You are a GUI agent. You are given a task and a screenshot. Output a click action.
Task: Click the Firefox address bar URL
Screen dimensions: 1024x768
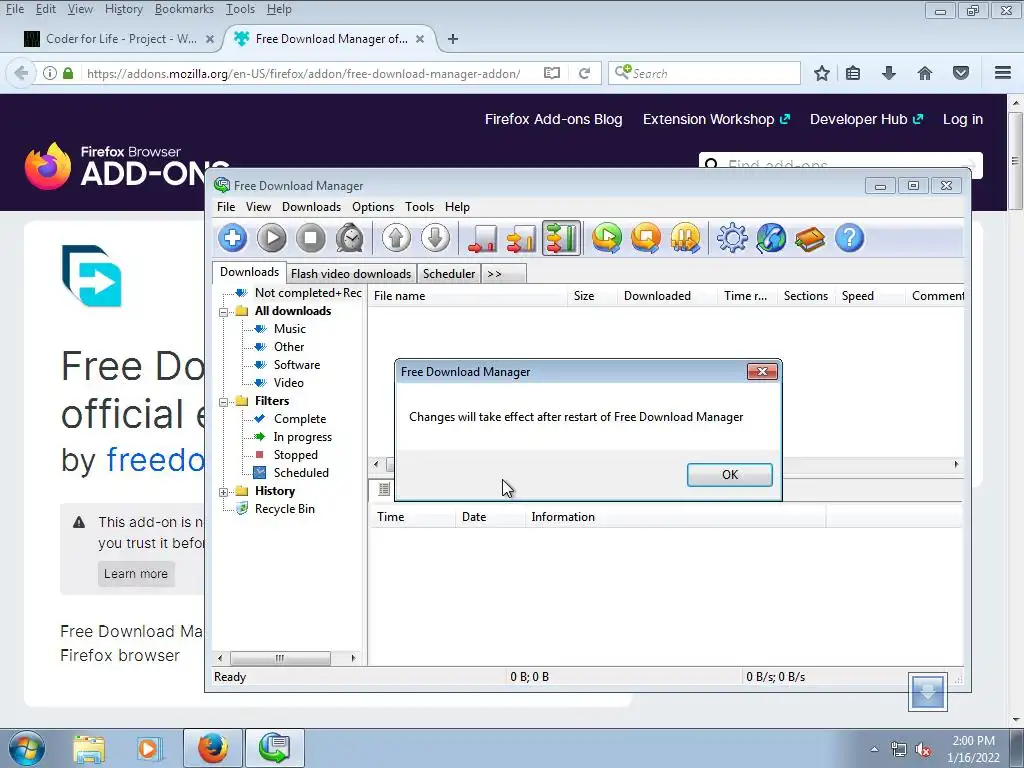click(304, 74)
